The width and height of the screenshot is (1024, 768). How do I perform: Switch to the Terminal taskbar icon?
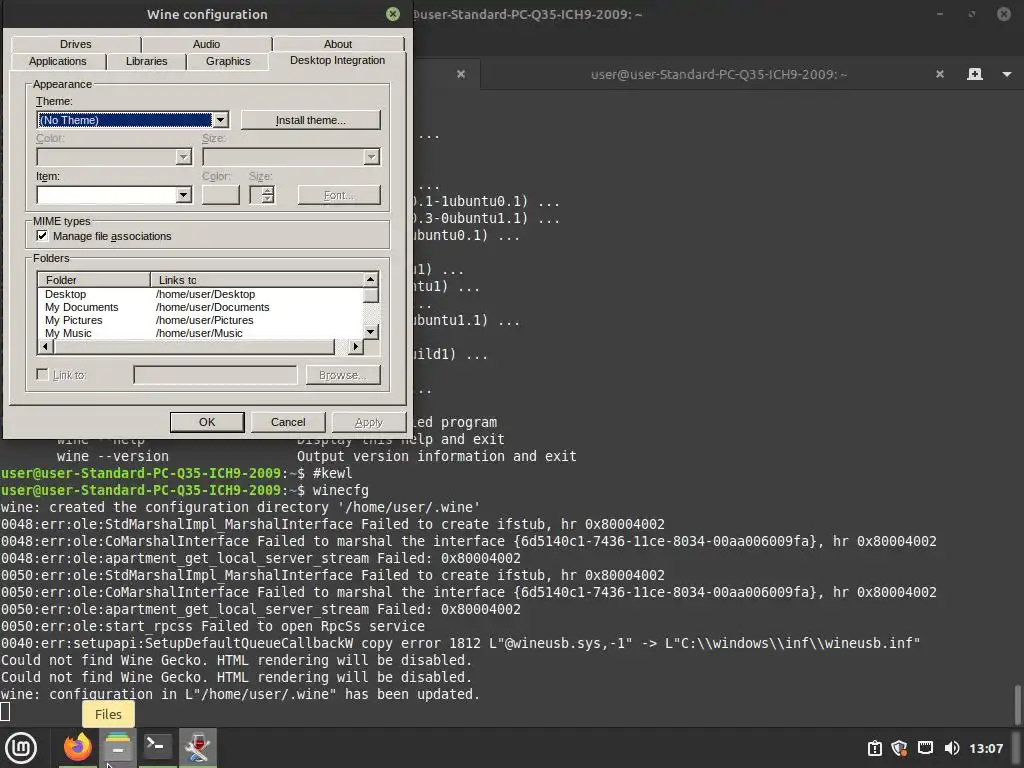click(x=157, y=747)
